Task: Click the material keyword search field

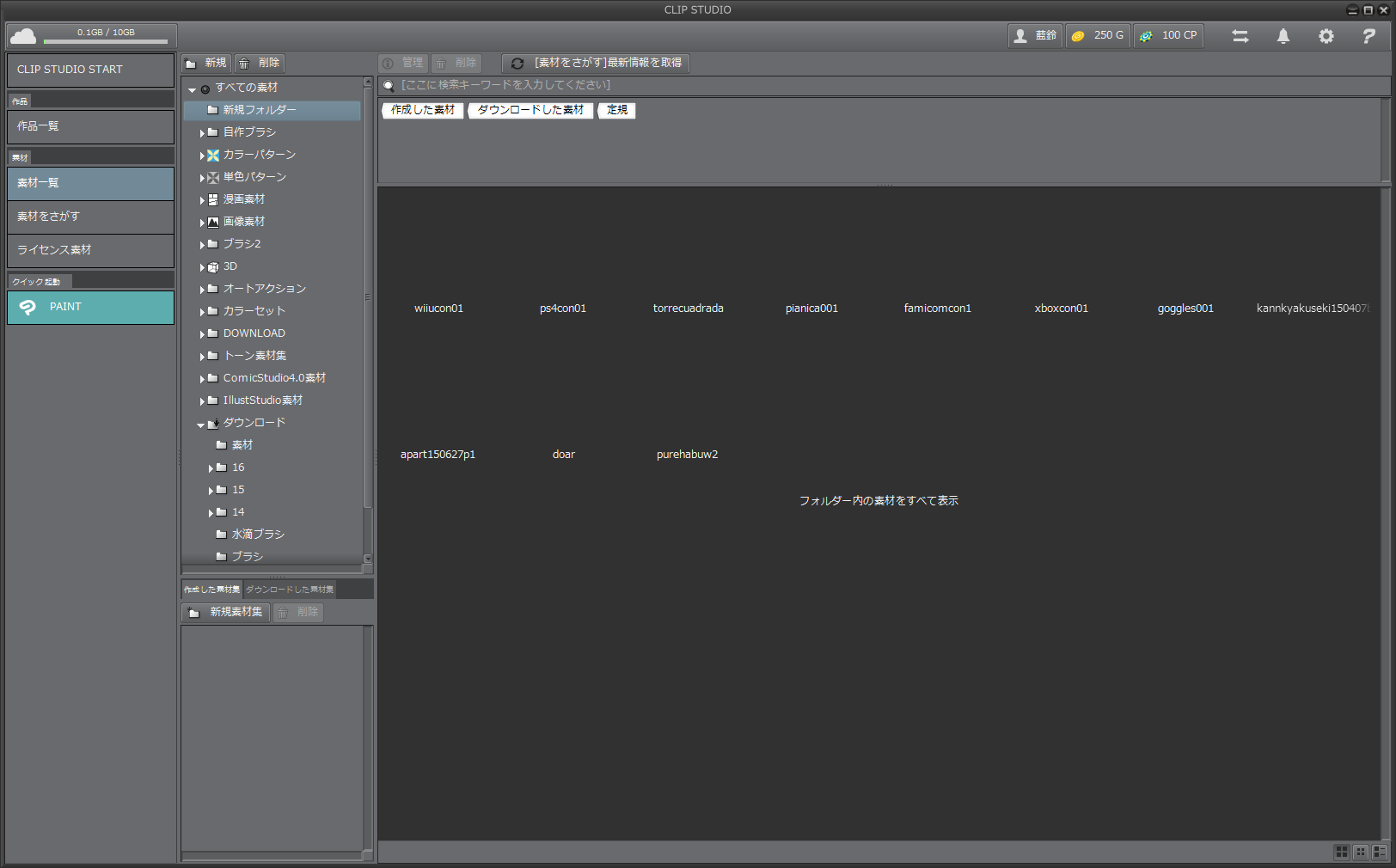Action: tap(885, 85)
